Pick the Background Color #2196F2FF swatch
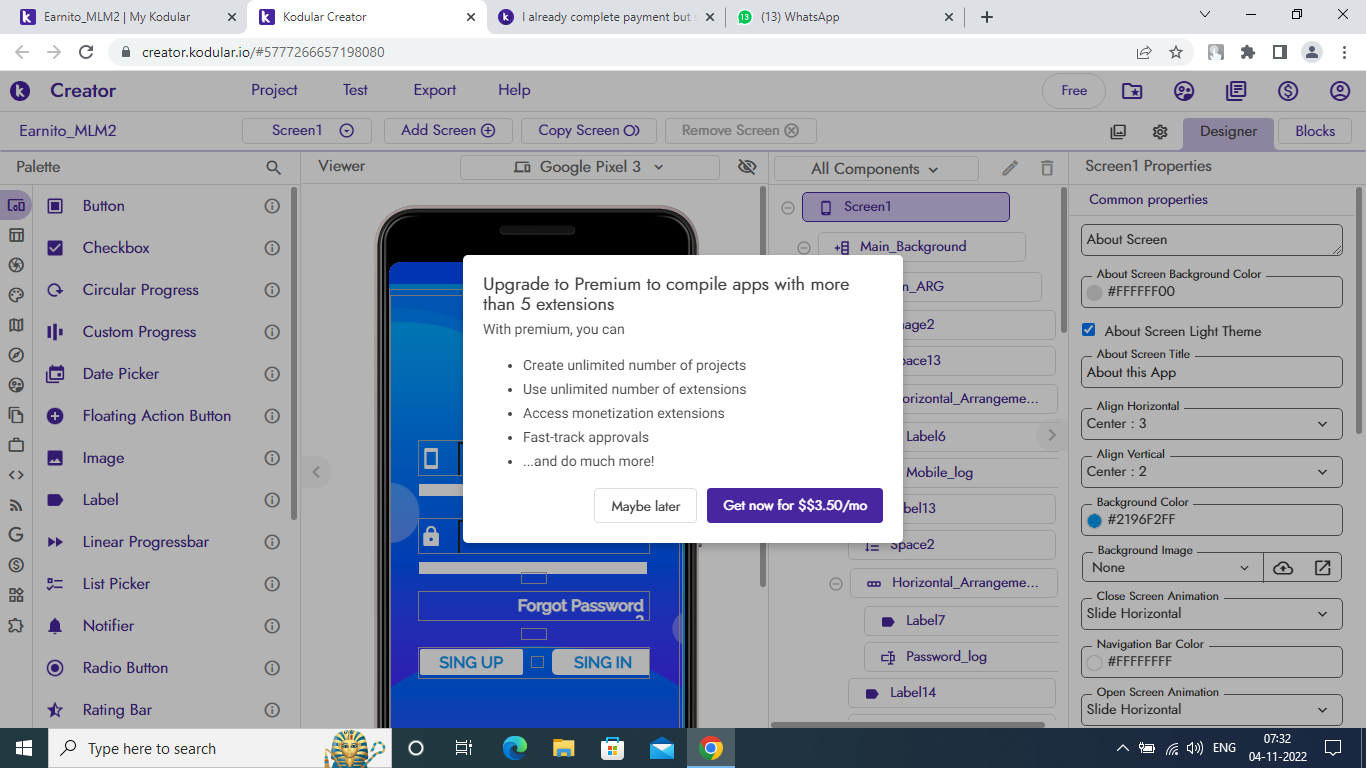The width and height of the screenshot is (1366, 768). [1094, 521]
